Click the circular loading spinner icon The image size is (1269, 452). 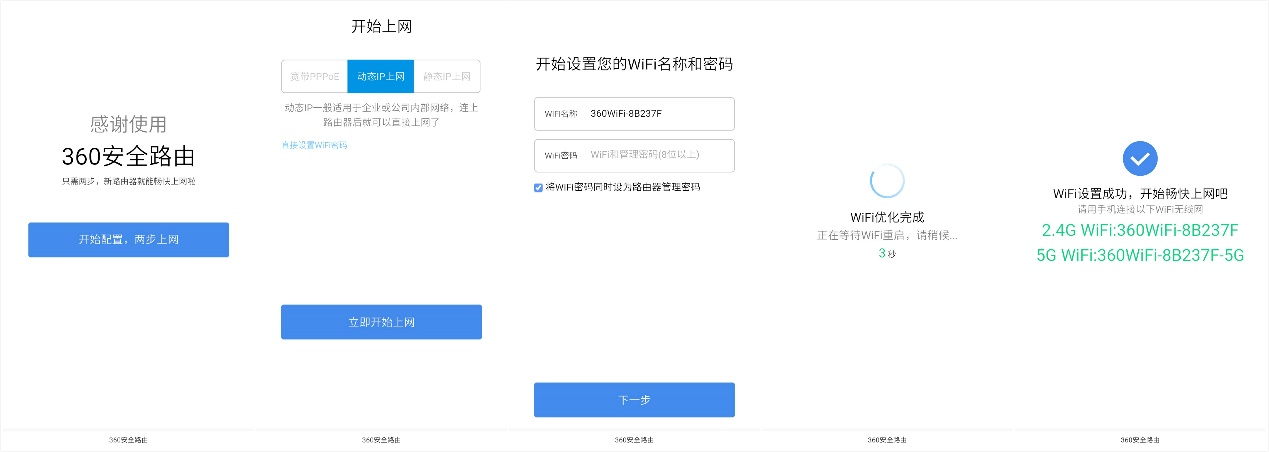(887, 181)
